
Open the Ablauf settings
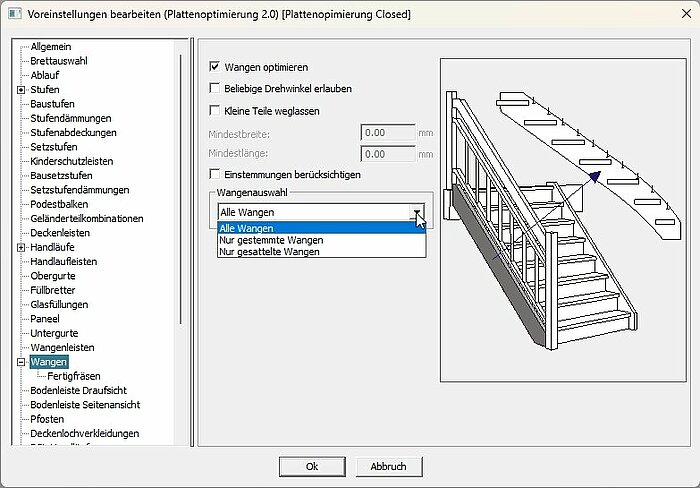[45, 75]
